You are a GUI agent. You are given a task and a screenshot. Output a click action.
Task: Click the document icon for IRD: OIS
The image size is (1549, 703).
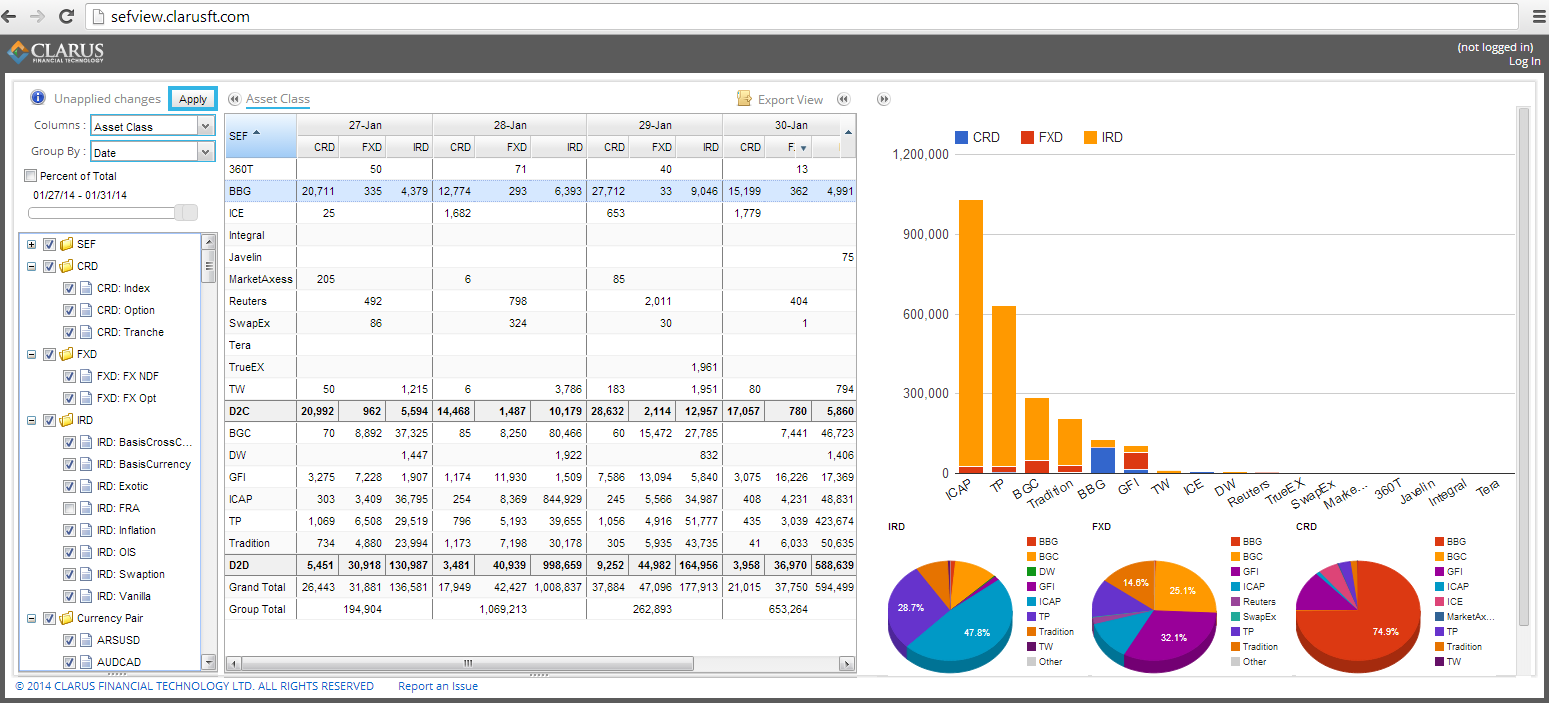click(x=87, y=552)
